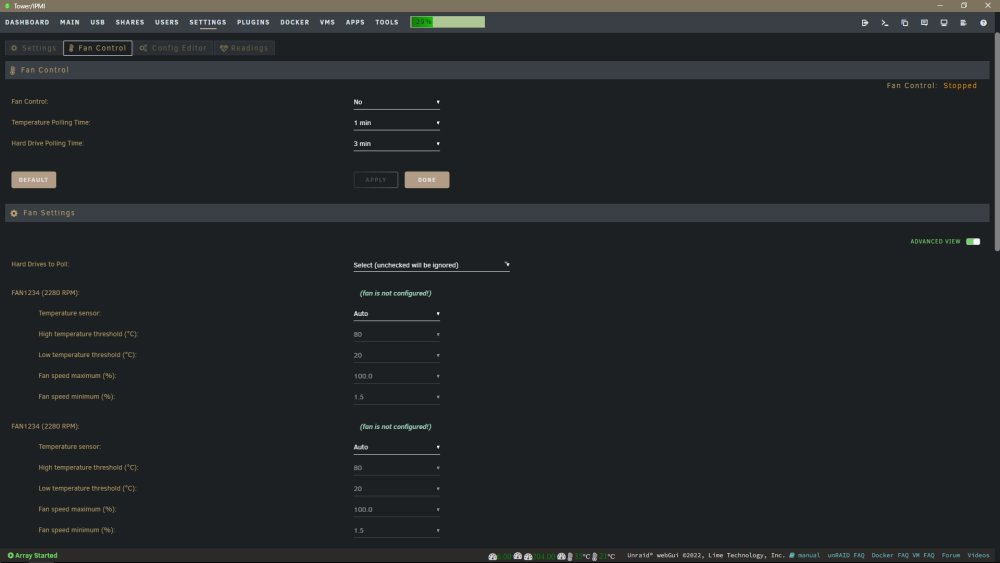Open the feedback speech-bubble icon
Viewport: 1000px width, 563px height.
(924, 22)
